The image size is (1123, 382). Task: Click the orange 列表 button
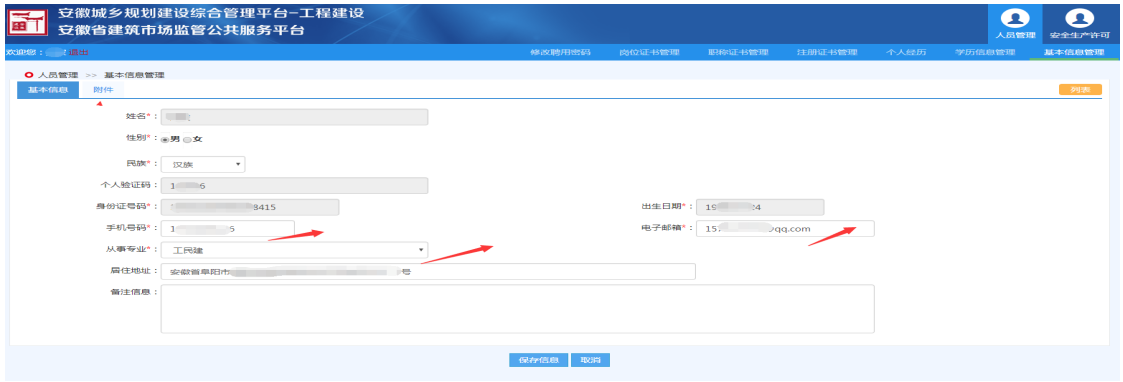pos(1080,90)
